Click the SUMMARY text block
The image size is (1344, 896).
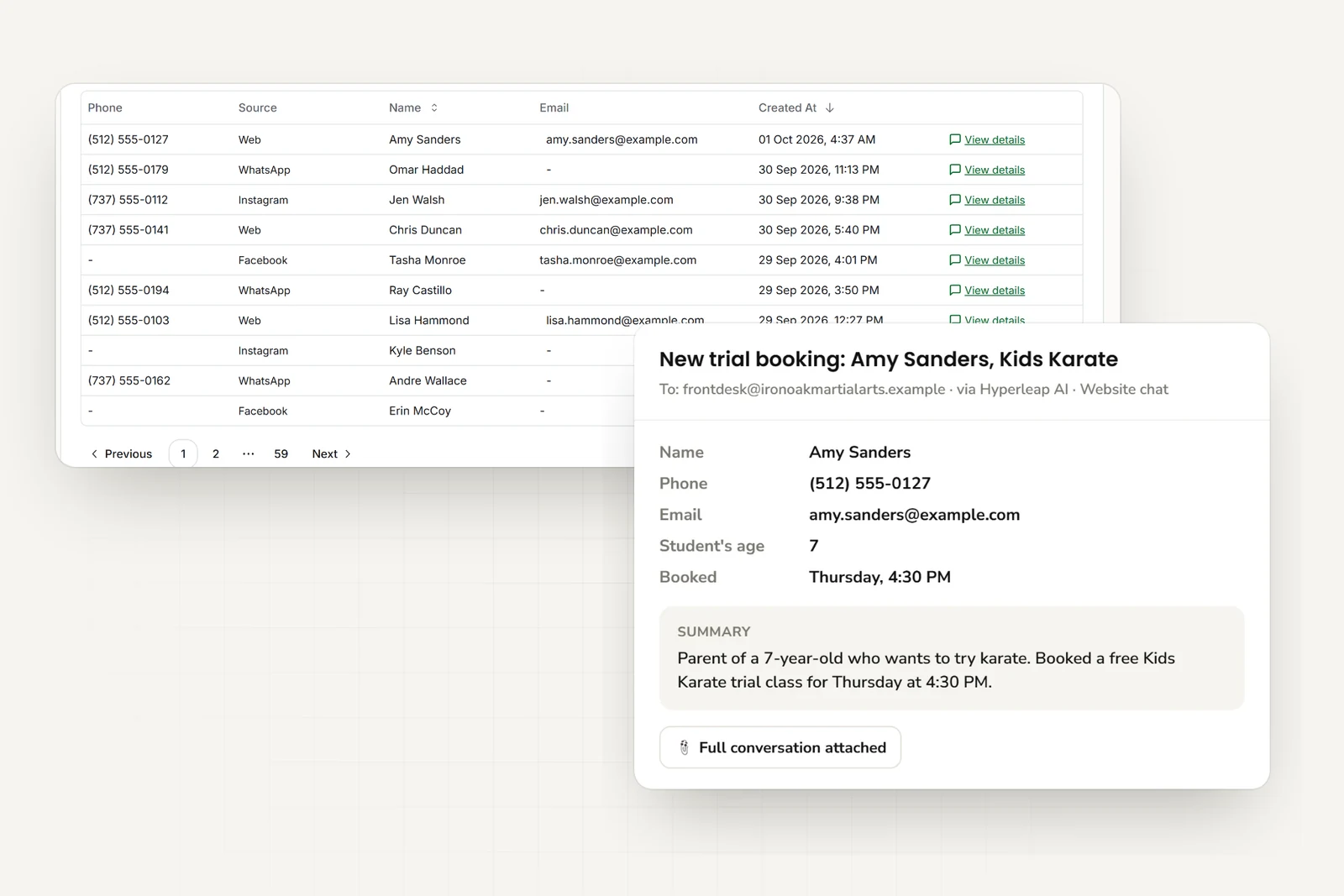952,658
